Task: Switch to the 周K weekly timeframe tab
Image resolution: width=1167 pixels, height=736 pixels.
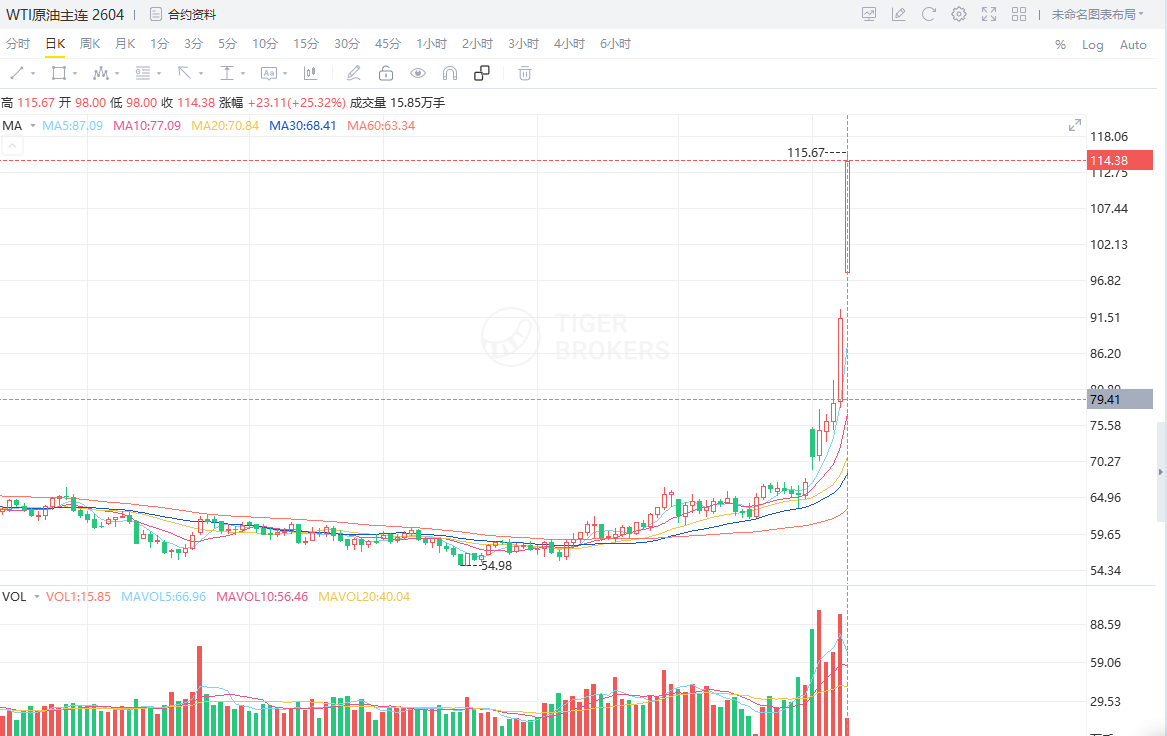Action: [x=90, y=44]
